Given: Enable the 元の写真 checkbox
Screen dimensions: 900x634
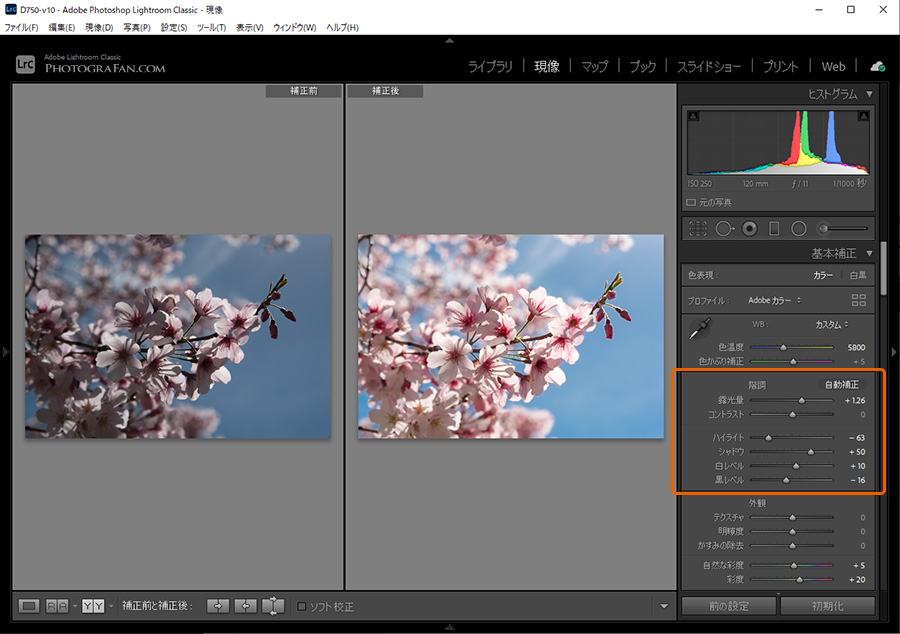Looking at the screenshot, I should pos(691,203).
